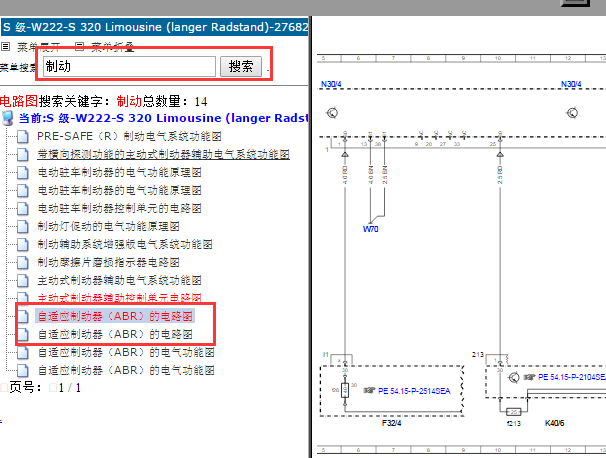Open the first 自适应制动器（ABR）的电气功能图 entry
Viewport: 606px width, 458px height.
click(x=126, y=352)
